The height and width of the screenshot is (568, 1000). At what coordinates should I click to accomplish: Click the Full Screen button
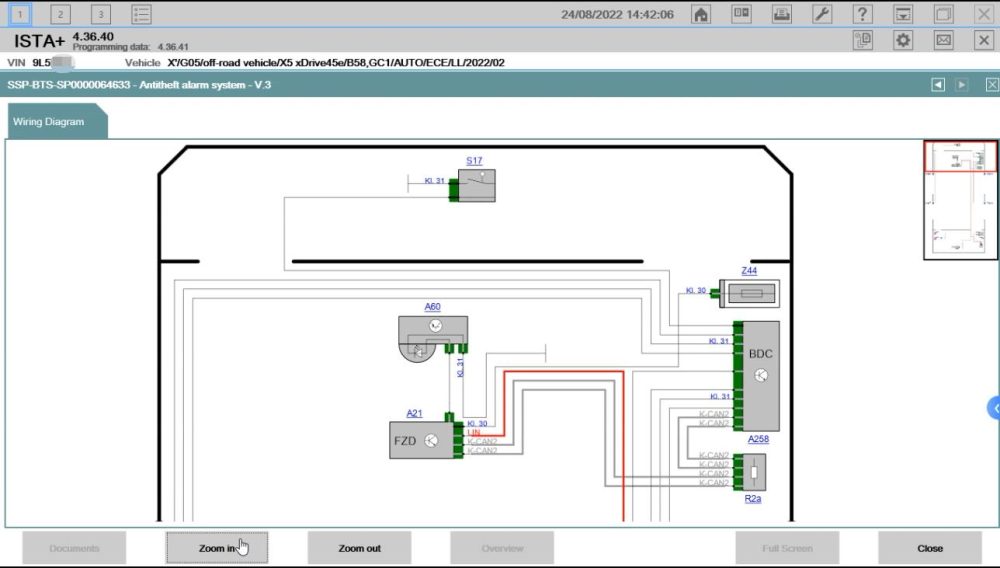click(x=787, y=548)
